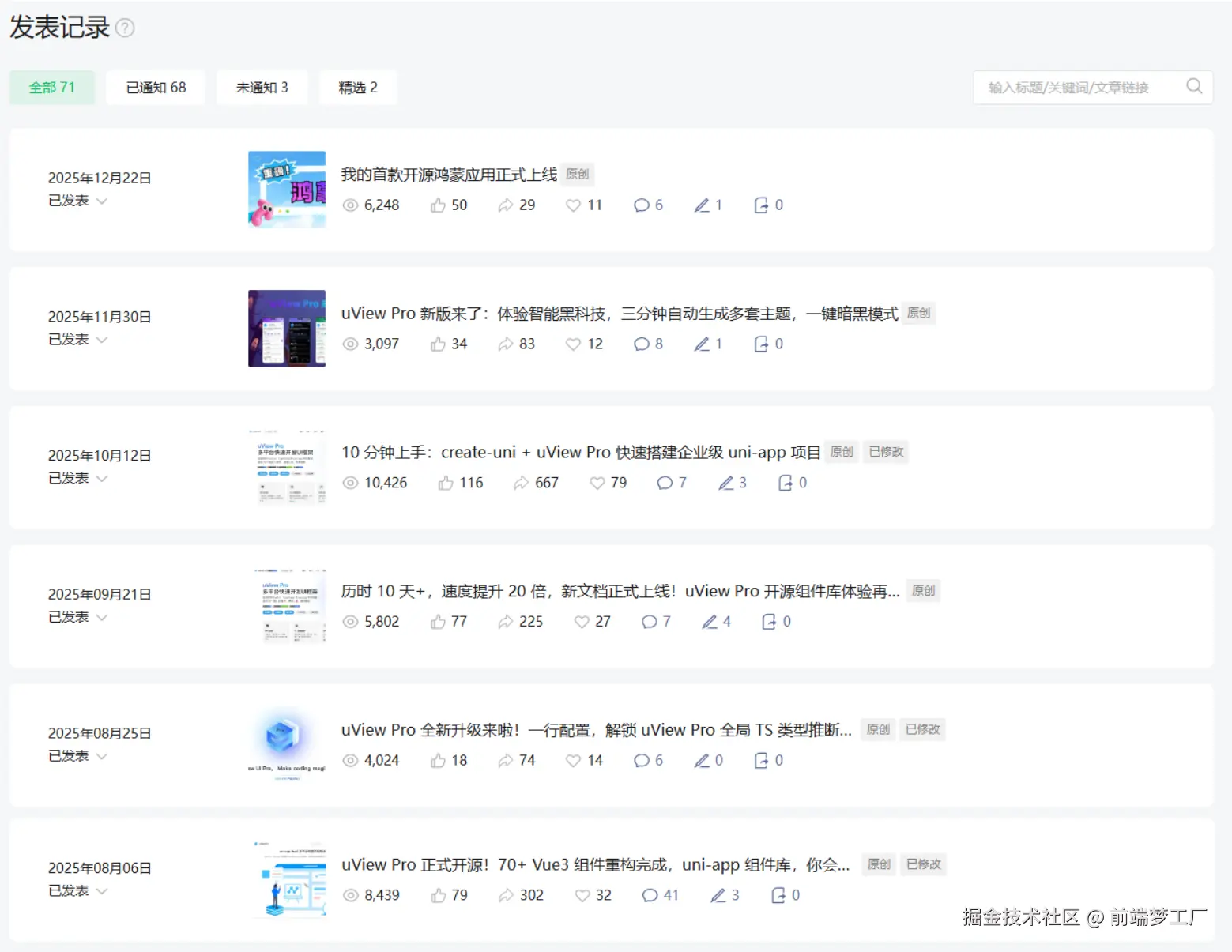Switch to the 未通知 3 tab
The width and height of the screenshot is (1232, 952).
[262, 87]
